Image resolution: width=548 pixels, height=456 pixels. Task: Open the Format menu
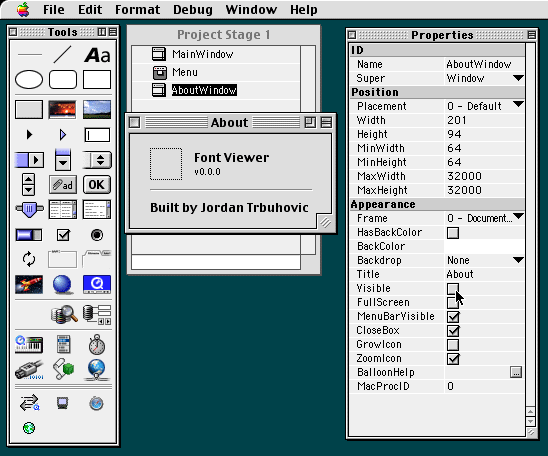[x=137, y=9]
